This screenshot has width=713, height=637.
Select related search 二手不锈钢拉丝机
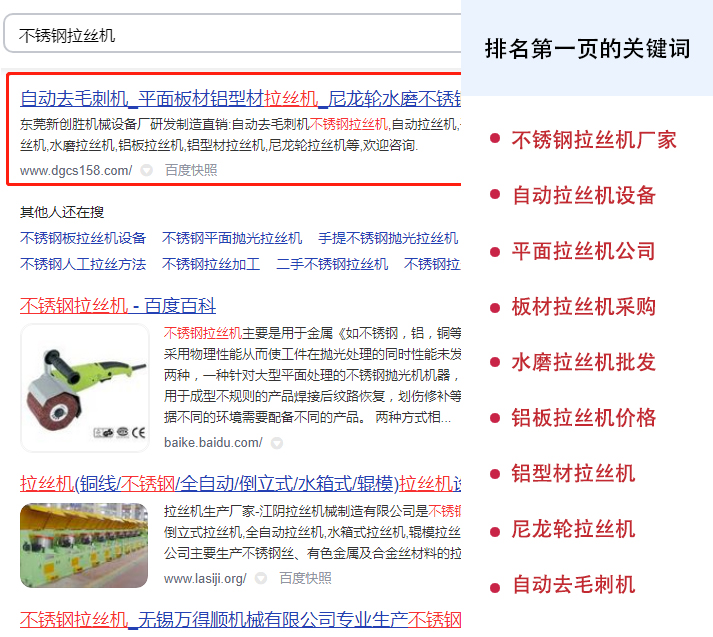click(332, 264)
